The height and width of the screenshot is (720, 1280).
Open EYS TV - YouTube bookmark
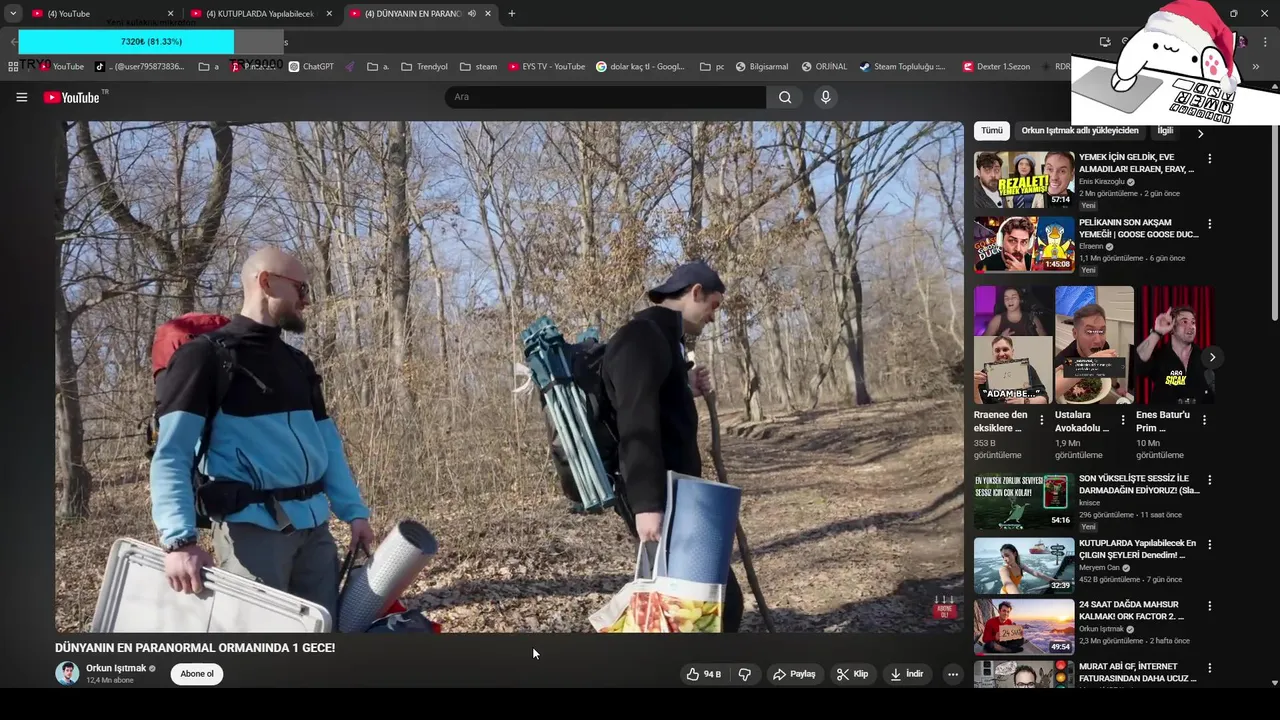coord(547,67)
